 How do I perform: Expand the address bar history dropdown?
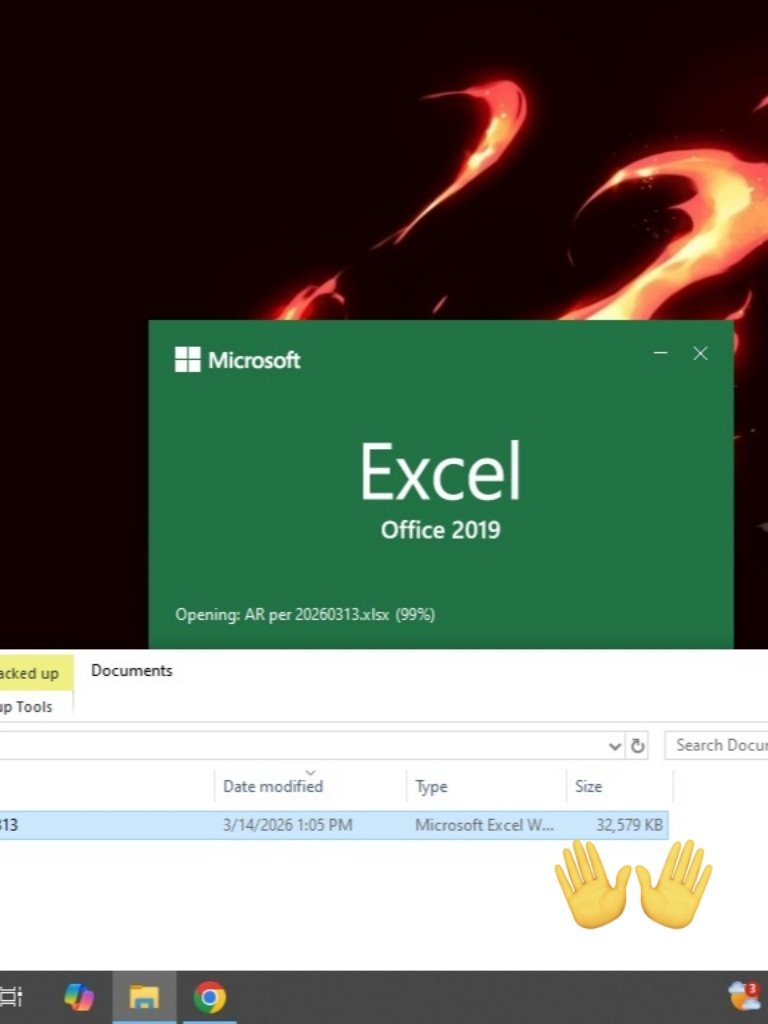tap(615, 746)
